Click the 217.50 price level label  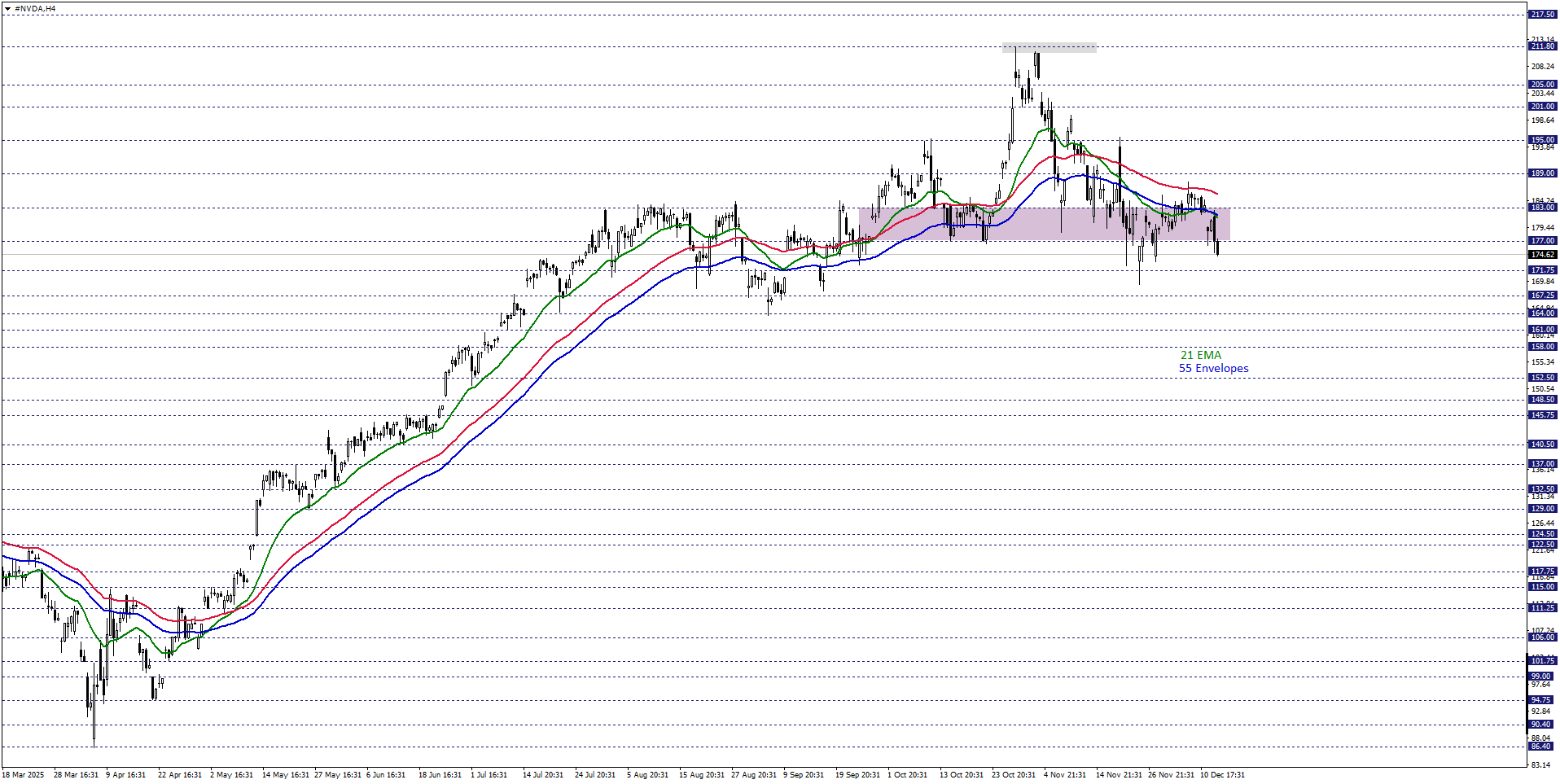[1542, 15]
